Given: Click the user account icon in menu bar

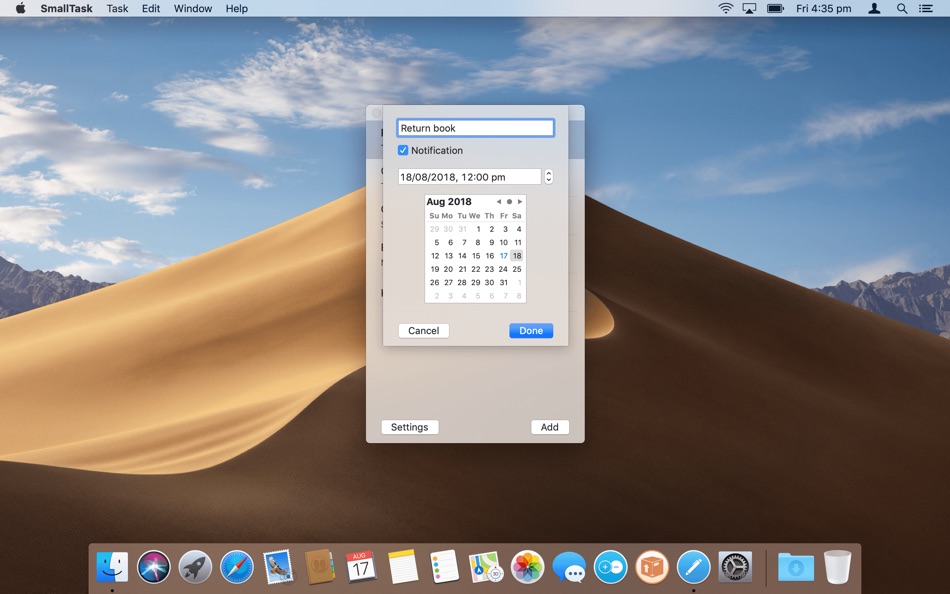Looking at the screenshot, I should (x=874, y=8).
